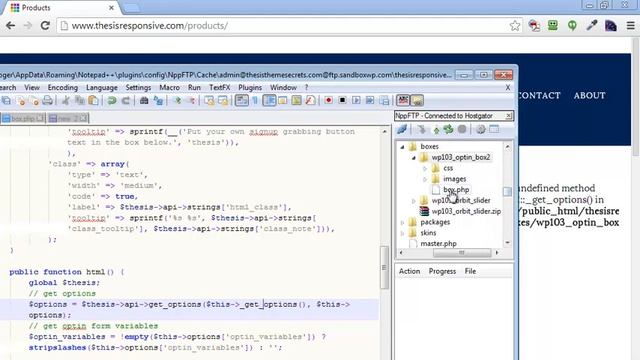Image resolution: width=640 pixels, height=360 pixels.
Task: Collapse the boxes folder
Action: 402,147
